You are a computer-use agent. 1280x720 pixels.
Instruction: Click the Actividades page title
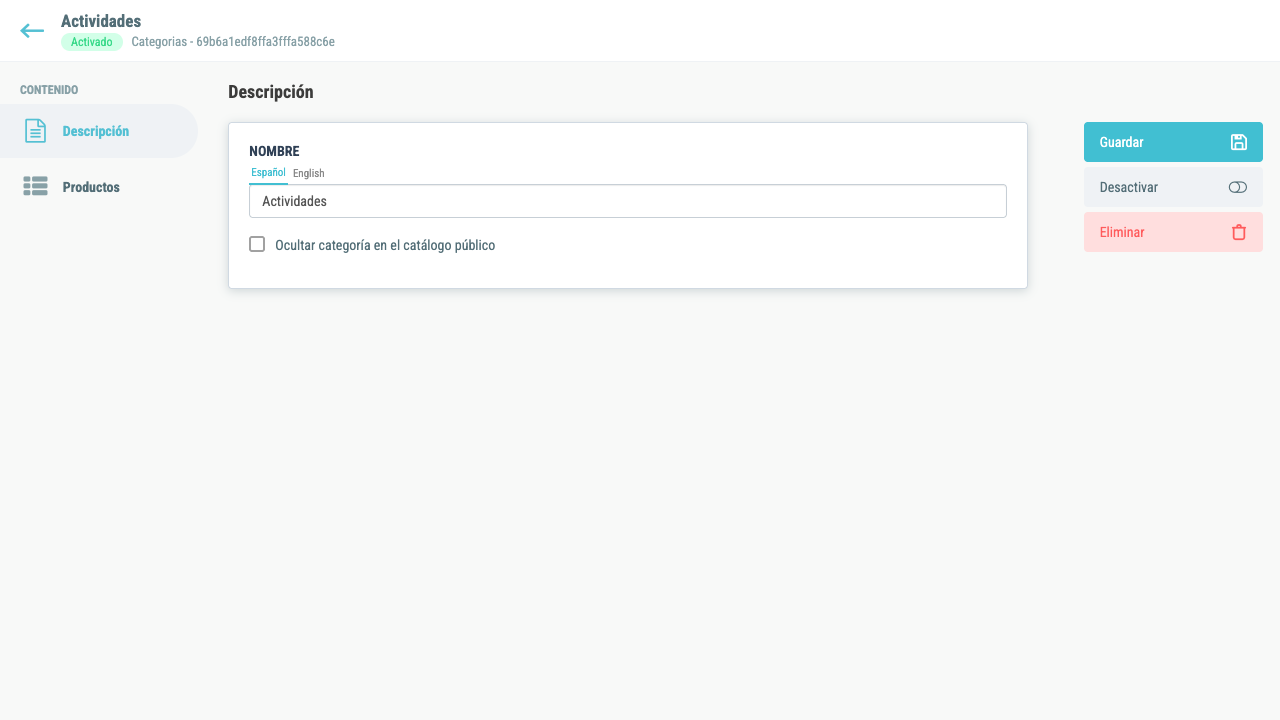[101, 21]
